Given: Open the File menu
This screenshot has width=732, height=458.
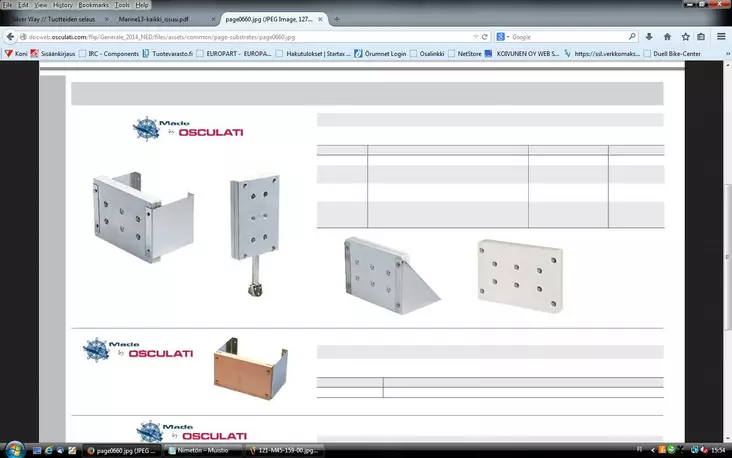Looking at the screenshot, I should pos(7,5).
